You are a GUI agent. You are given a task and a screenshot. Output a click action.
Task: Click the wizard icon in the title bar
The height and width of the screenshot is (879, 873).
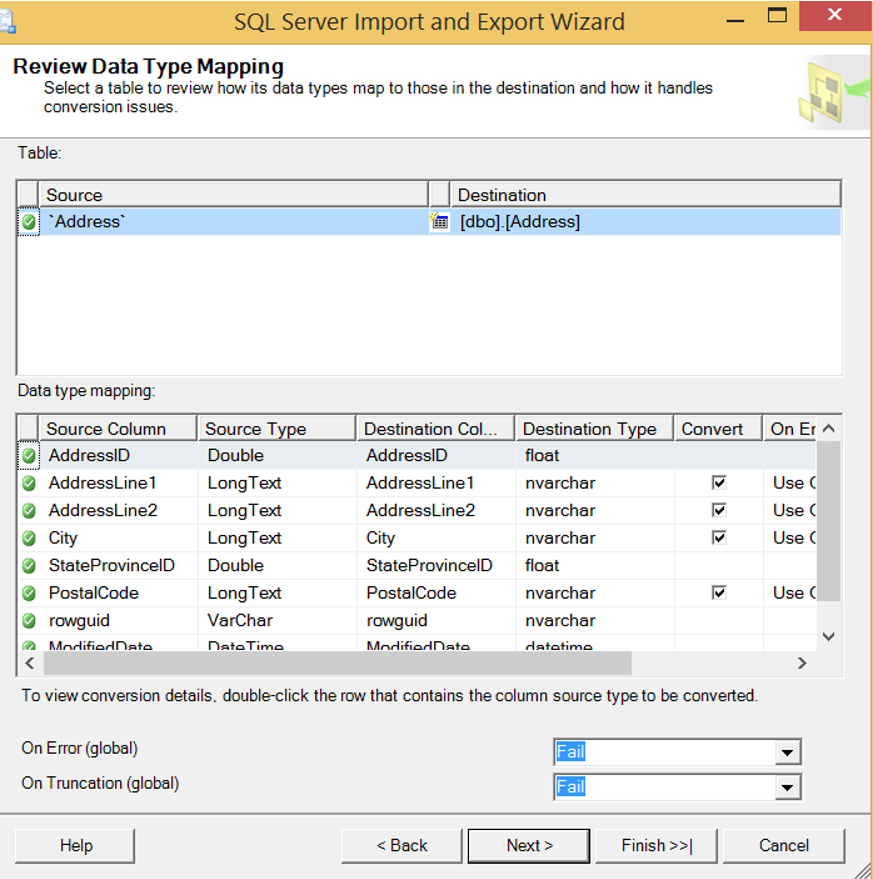pyautogui.click(x=7, y=22)
